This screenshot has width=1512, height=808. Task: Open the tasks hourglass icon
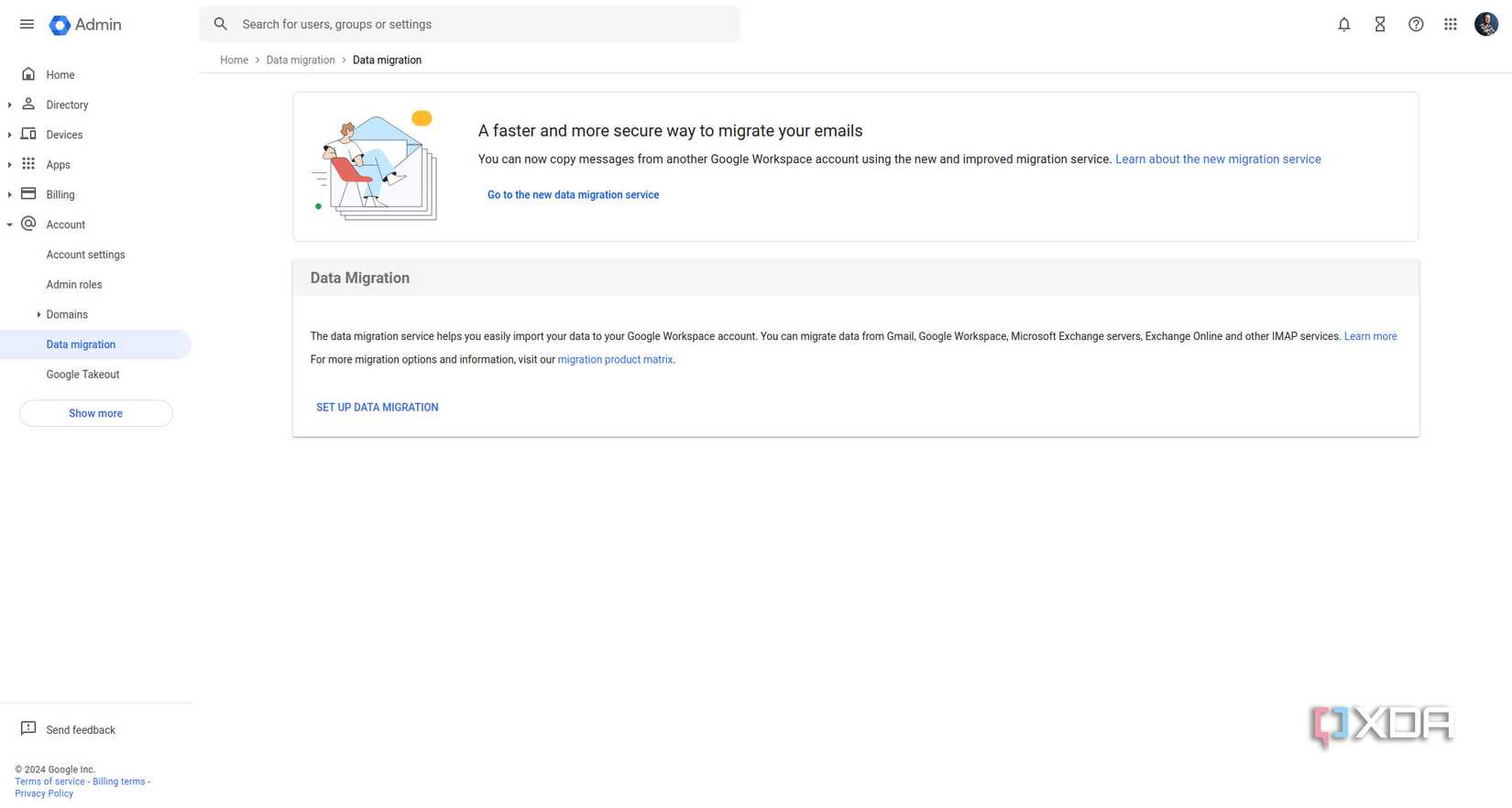pos(1379,25)
